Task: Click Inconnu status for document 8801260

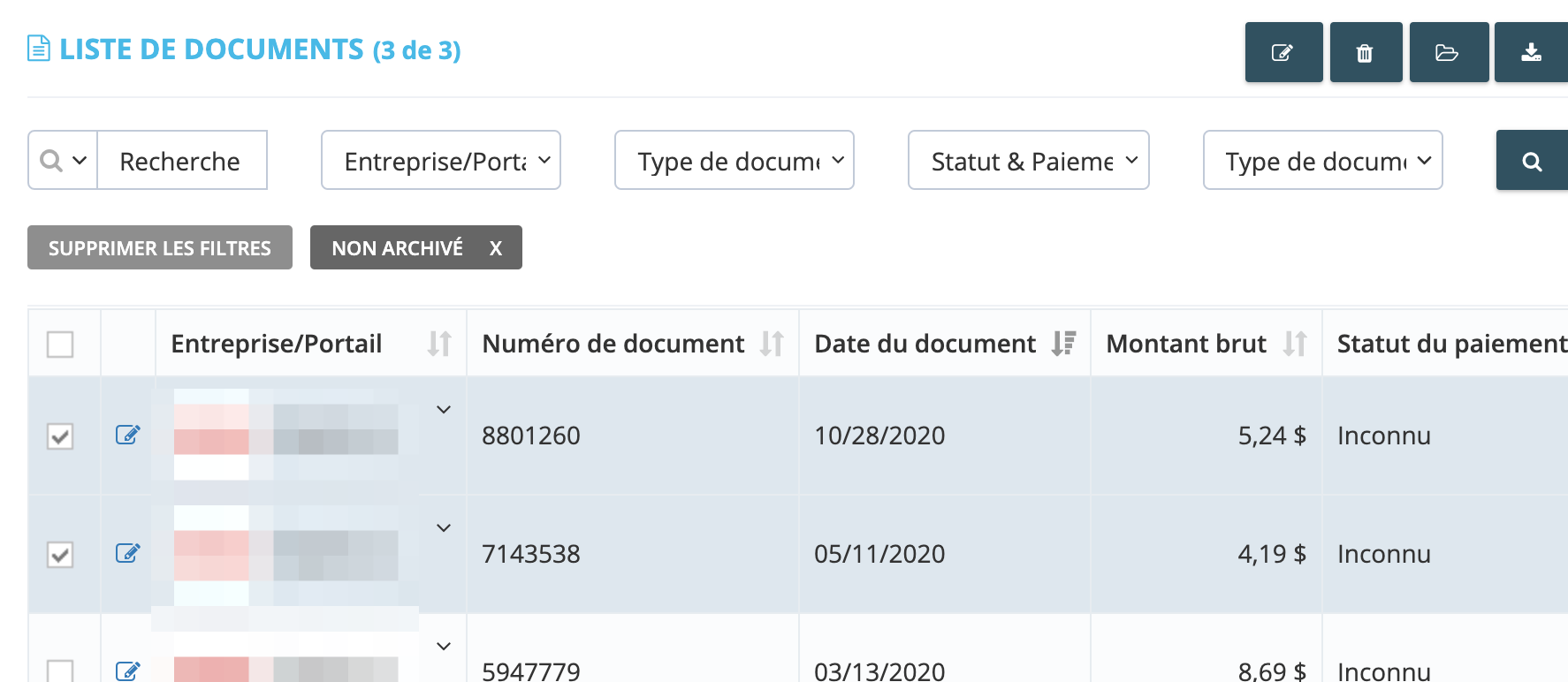Action: 1384,436
